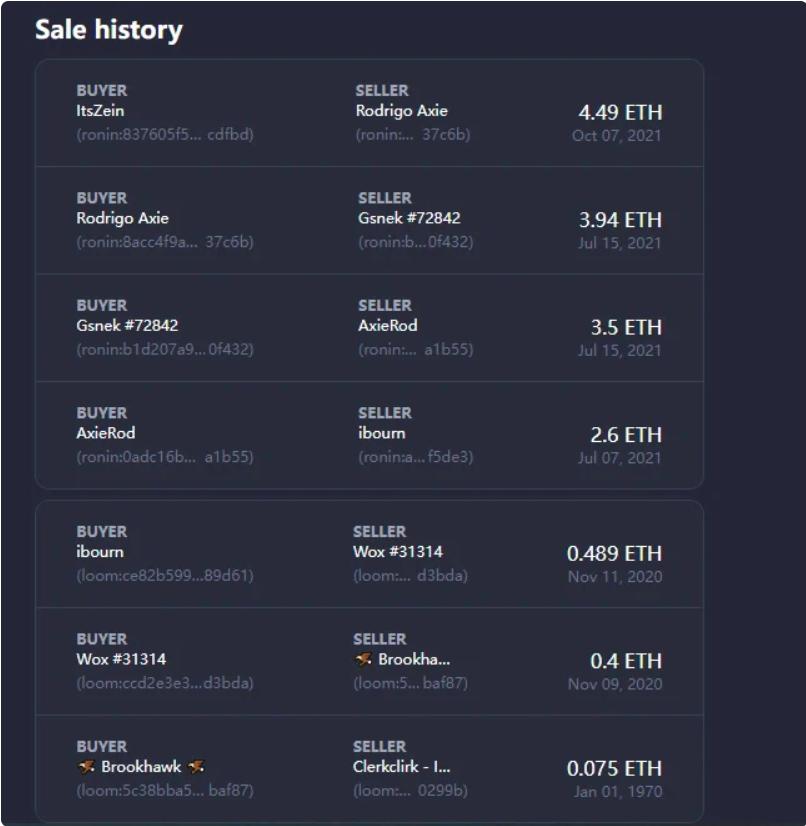Click right hawk icon after buyer Brookhawk
Viewport: 806px width, 826px height.
click(195, 766)
